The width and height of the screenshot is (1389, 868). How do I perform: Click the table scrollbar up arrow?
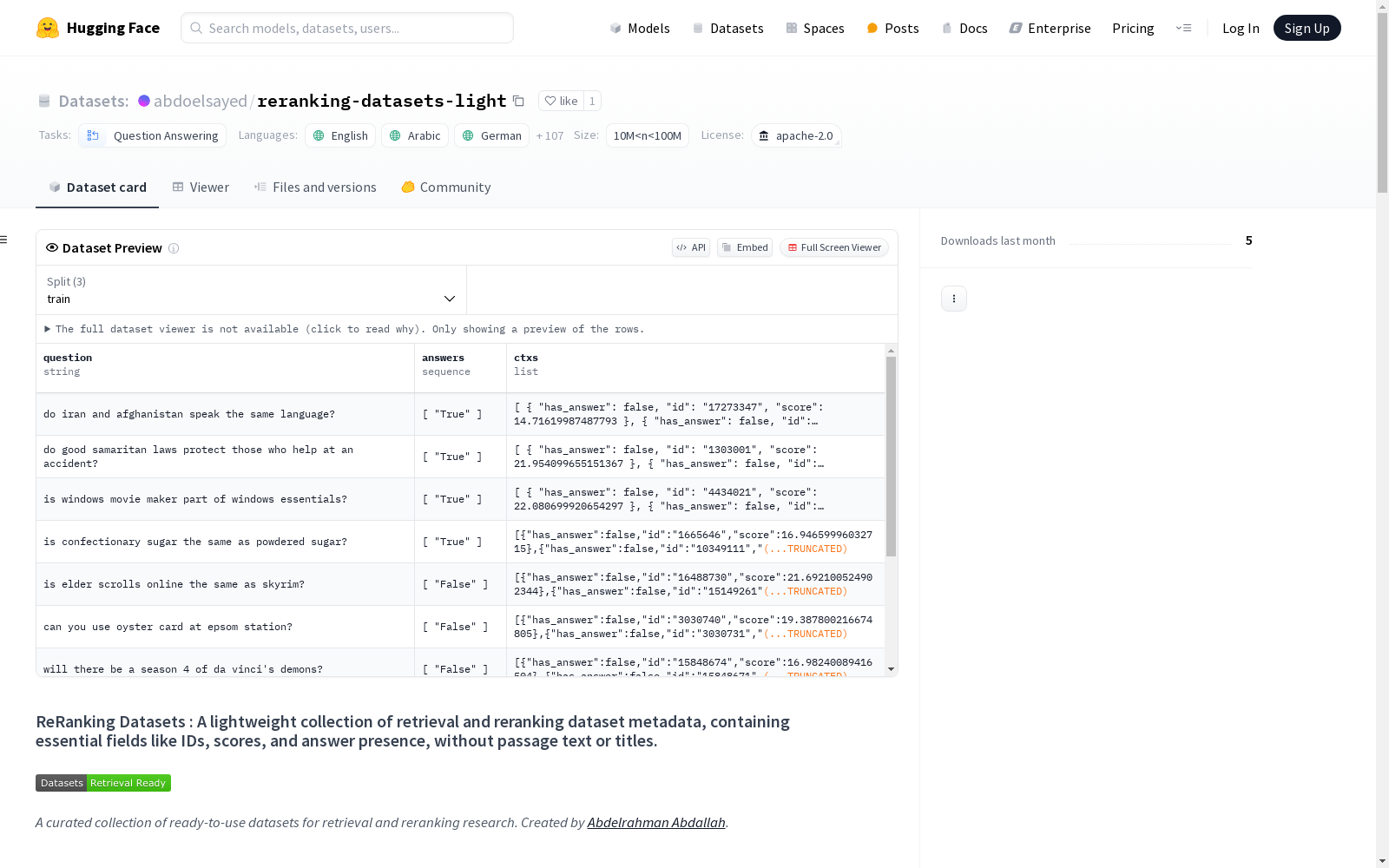pyautogui.click(x=891, y=351)
